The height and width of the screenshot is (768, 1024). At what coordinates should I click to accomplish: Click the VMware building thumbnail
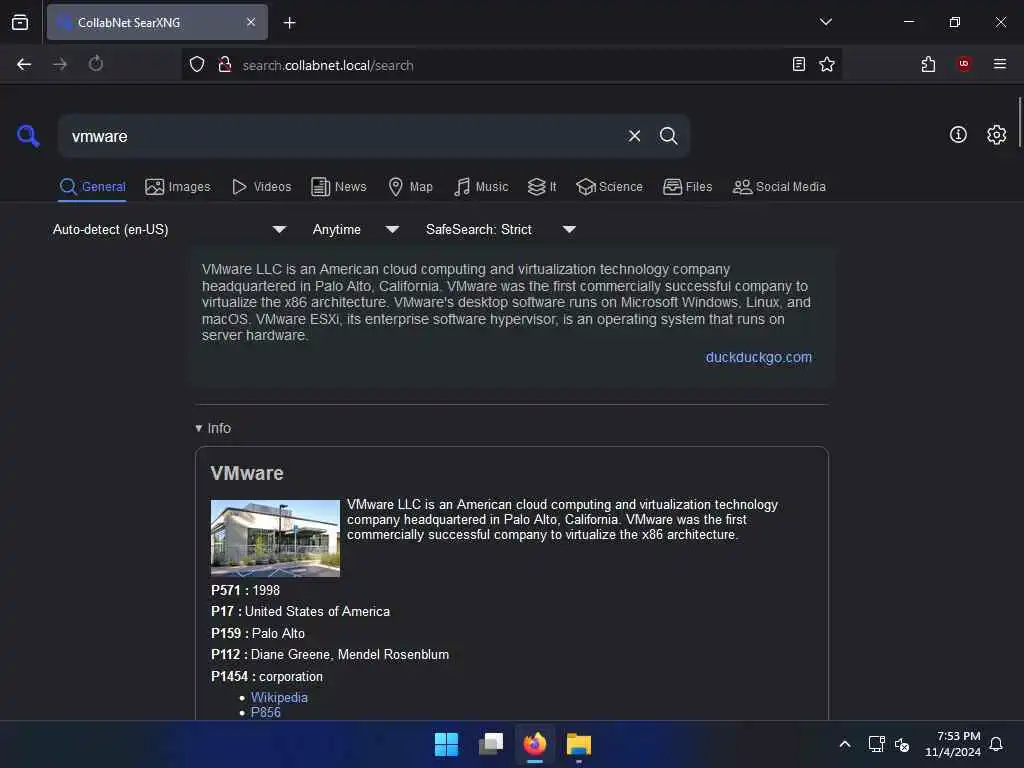pyautogui.click(x=275, y=538)
